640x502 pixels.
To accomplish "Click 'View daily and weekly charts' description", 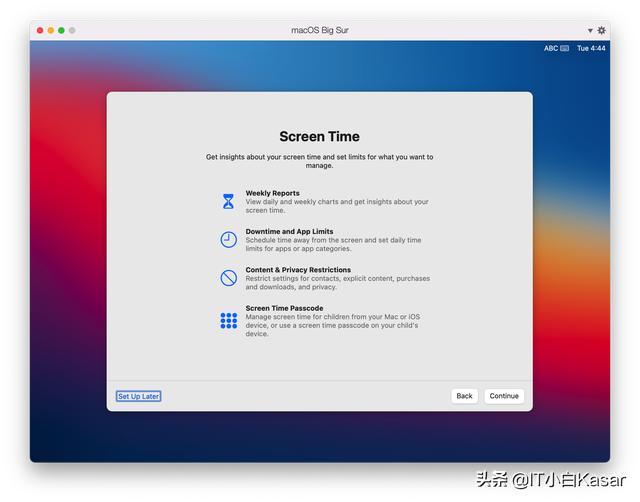I will tap(337, 206).
